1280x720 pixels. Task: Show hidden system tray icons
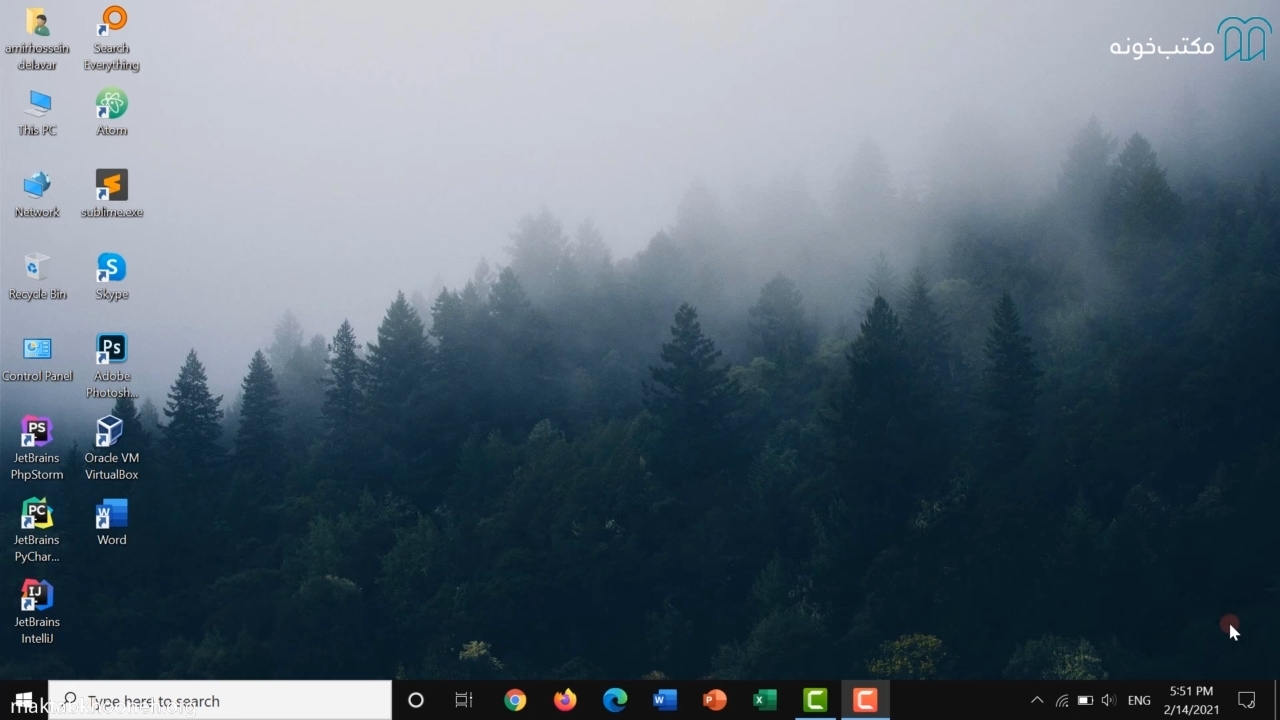coord(1037,700)
